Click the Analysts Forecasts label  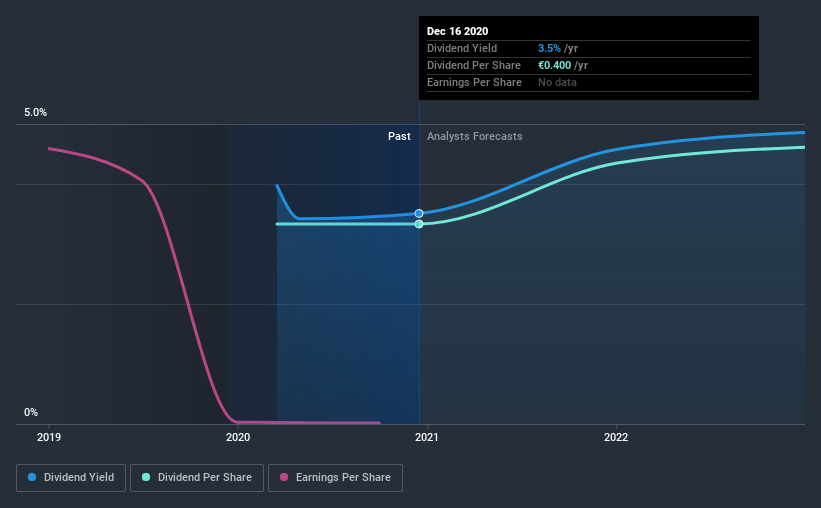(474, 136)
